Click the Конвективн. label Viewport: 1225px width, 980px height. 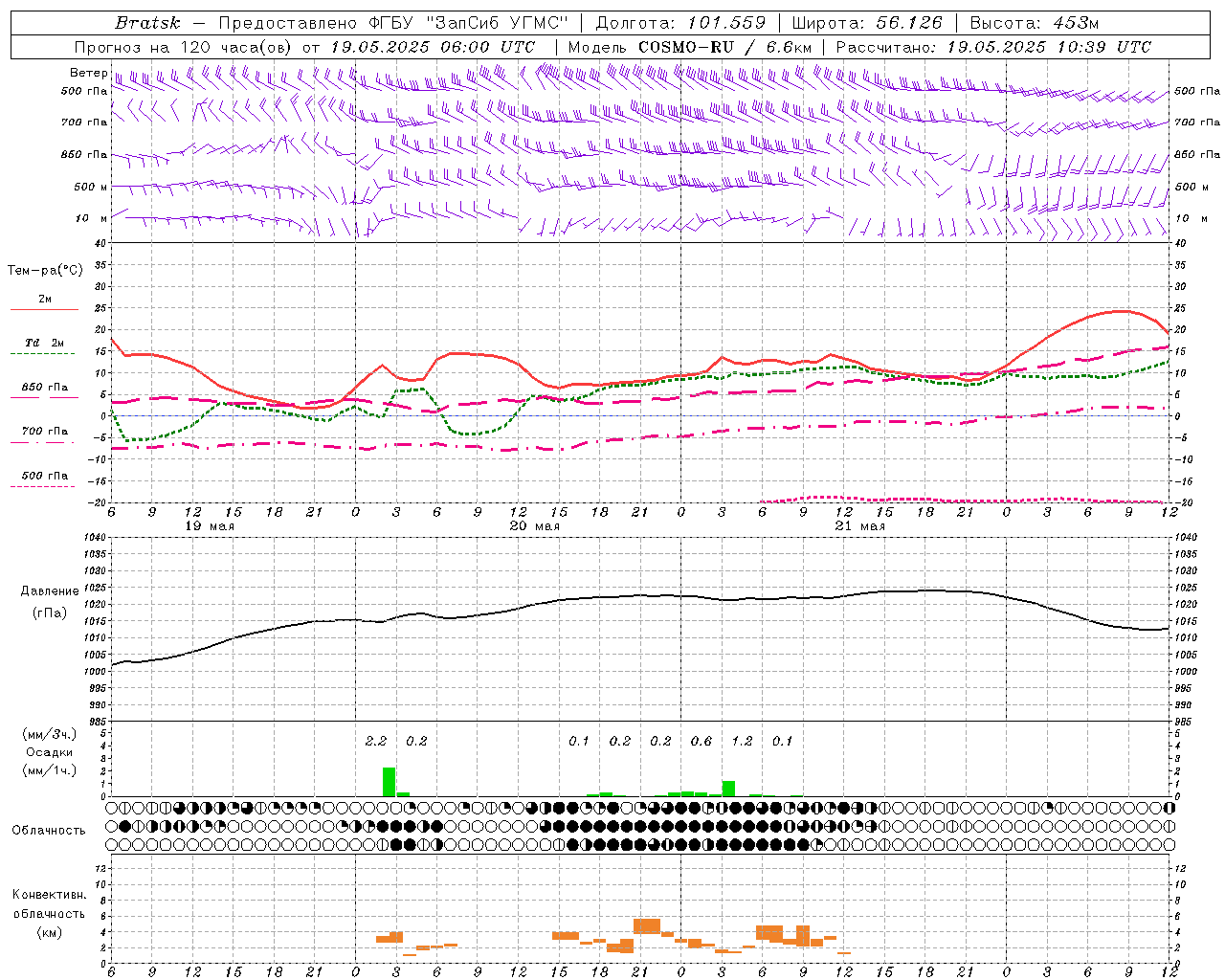[49, 895]
